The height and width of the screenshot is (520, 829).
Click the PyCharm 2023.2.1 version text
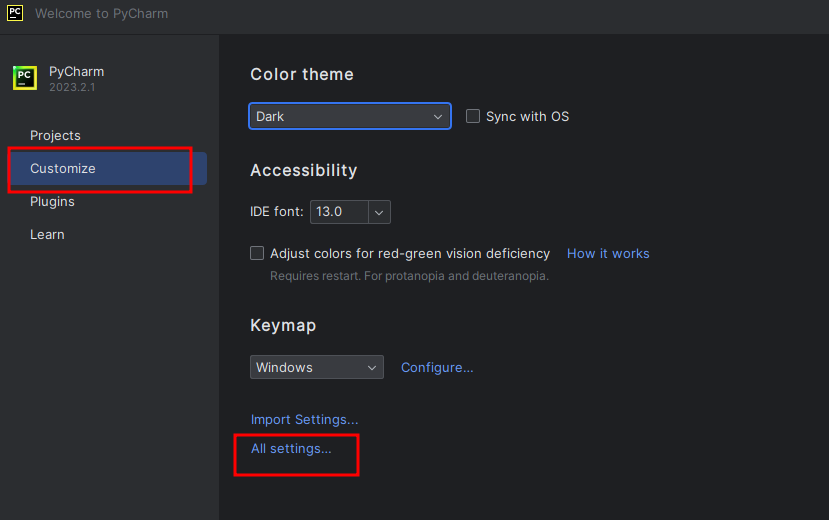click(x=72, y=87)
